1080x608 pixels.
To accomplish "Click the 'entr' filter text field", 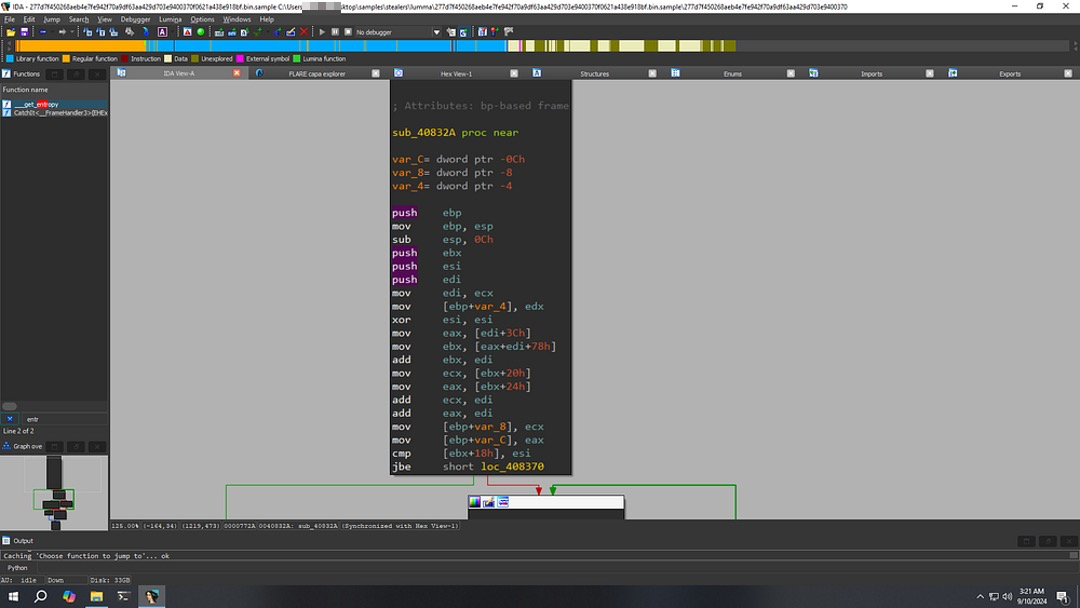I will (x=60, y=419).
